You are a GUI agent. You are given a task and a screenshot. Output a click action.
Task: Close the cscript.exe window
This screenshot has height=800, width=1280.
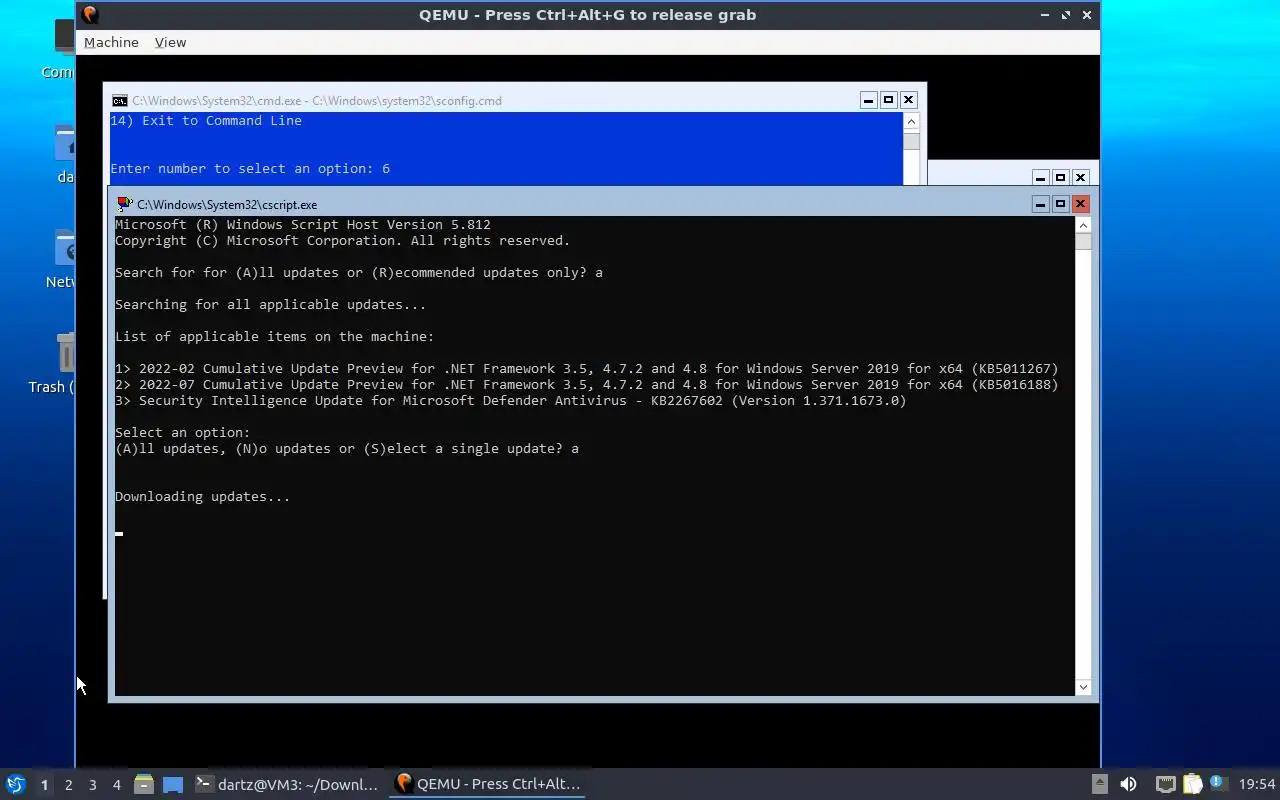[1080, 204]
